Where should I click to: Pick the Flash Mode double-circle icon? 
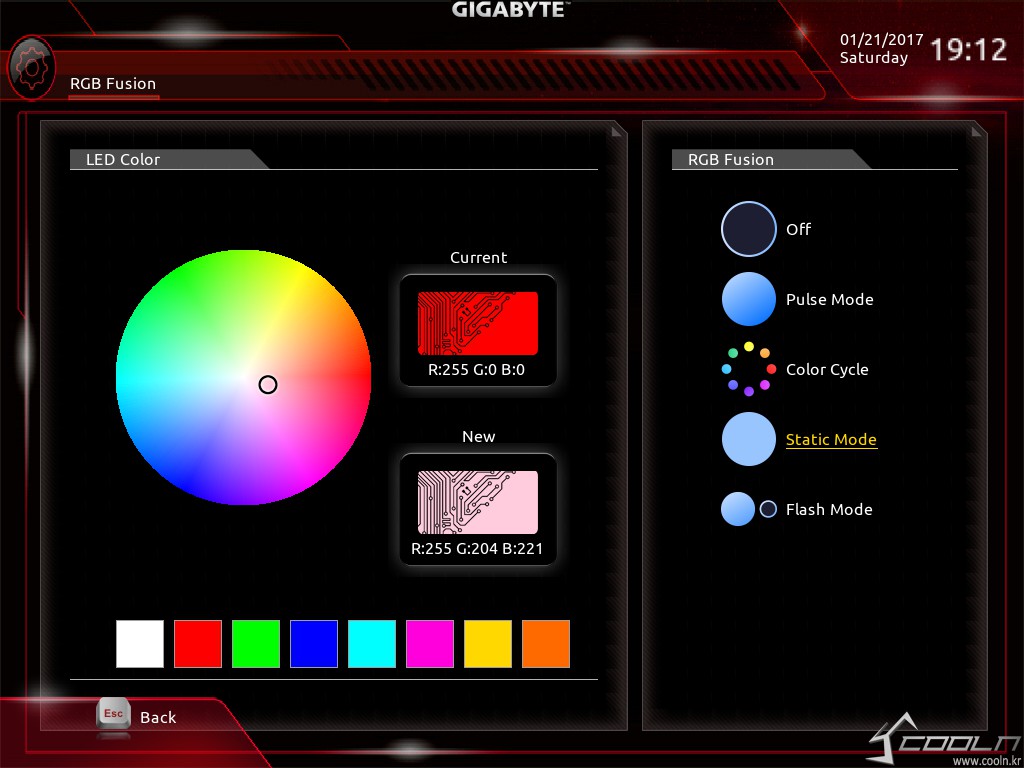point(748,509)
